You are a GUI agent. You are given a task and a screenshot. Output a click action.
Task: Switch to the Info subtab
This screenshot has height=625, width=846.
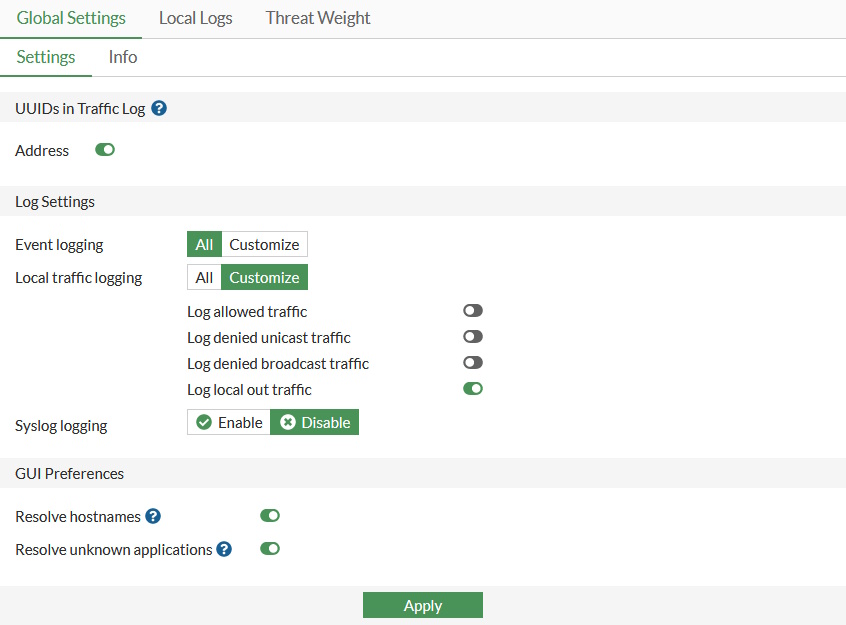(122, 57)
